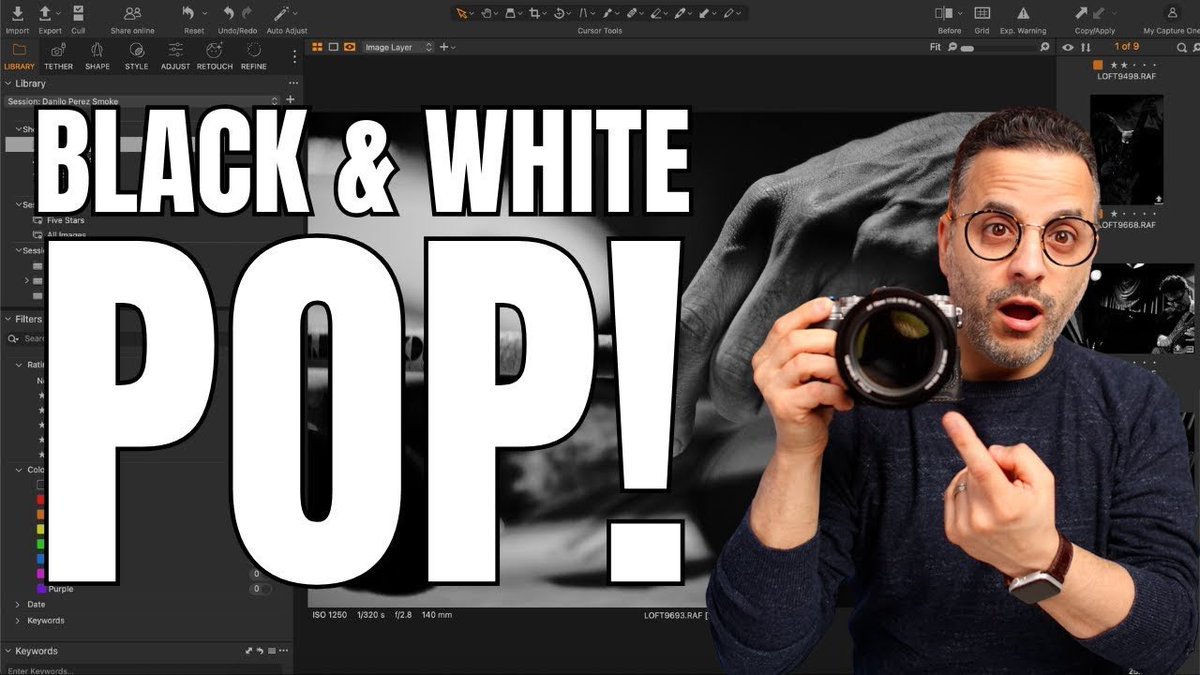Switch to the Style tool tab
This screenshot has width=1200, height=675.
click(136, 55)
